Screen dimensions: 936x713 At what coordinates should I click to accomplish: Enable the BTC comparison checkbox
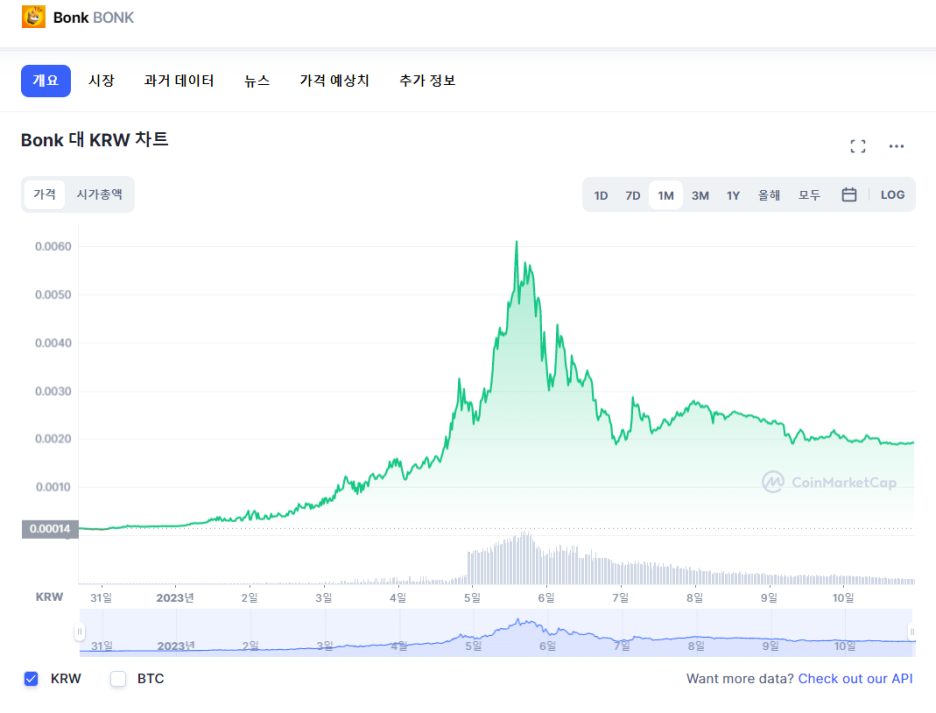(x=118, y=679)
